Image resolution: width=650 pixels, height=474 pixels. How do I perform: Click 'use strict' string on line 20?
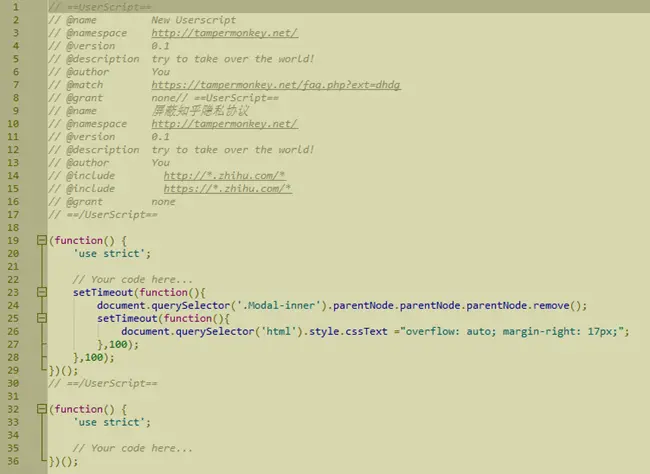tap(109, 253)
